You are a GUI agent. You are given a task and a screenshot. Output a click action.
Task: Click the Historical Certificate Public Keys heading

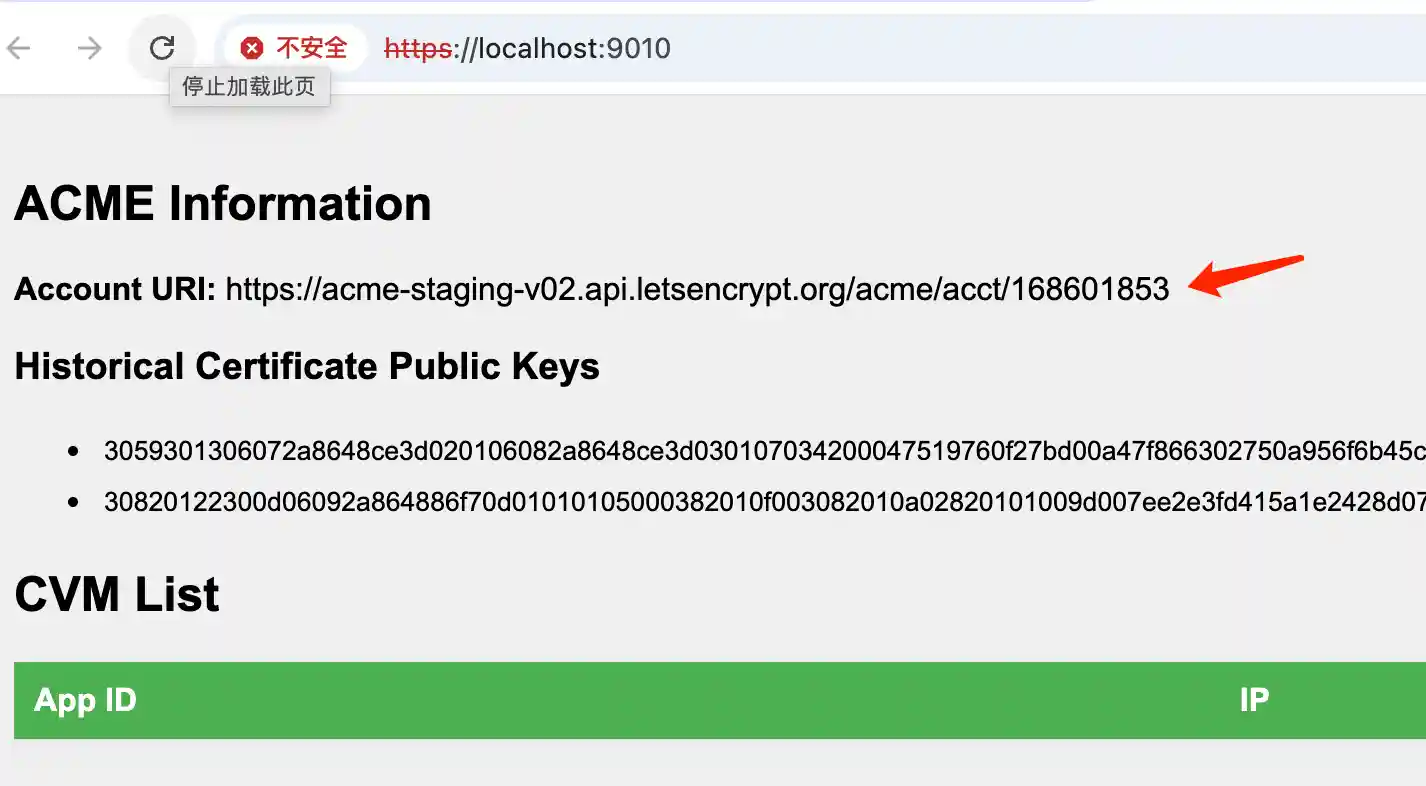pos(306,366)
